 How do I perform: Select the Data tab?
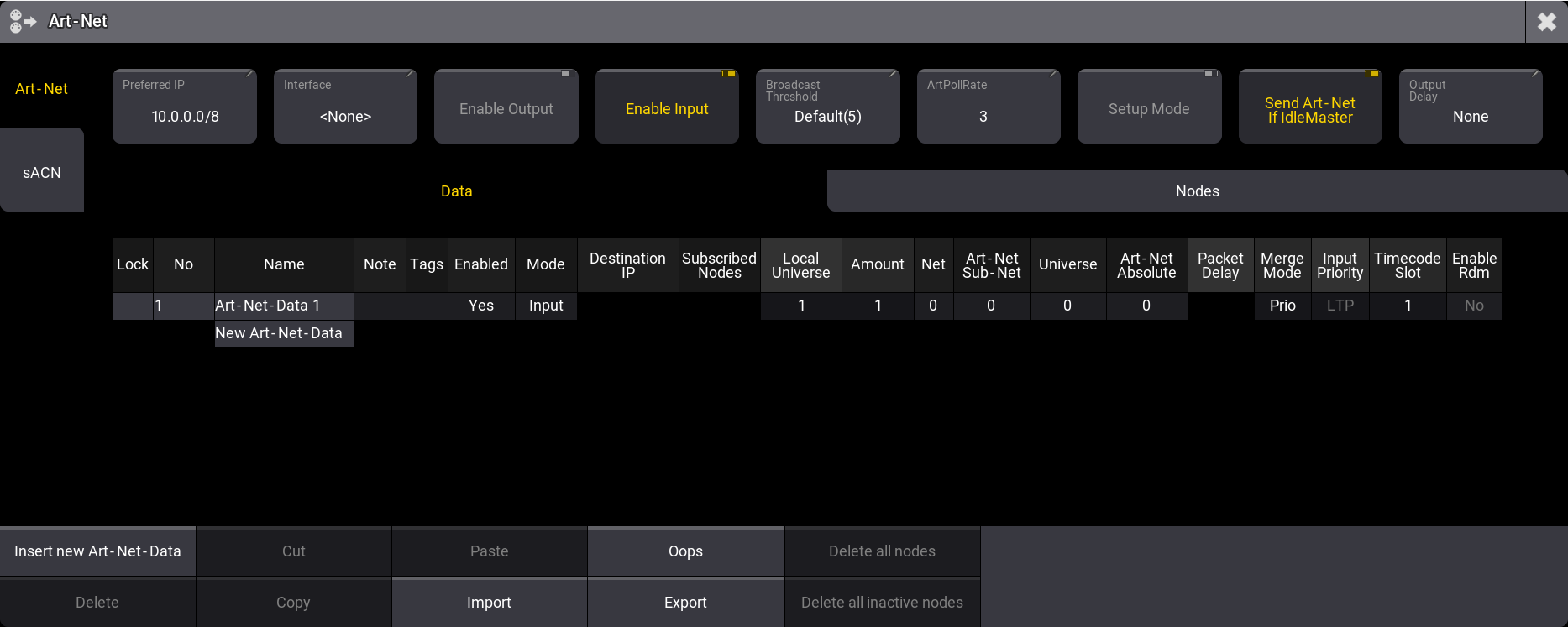456,191
